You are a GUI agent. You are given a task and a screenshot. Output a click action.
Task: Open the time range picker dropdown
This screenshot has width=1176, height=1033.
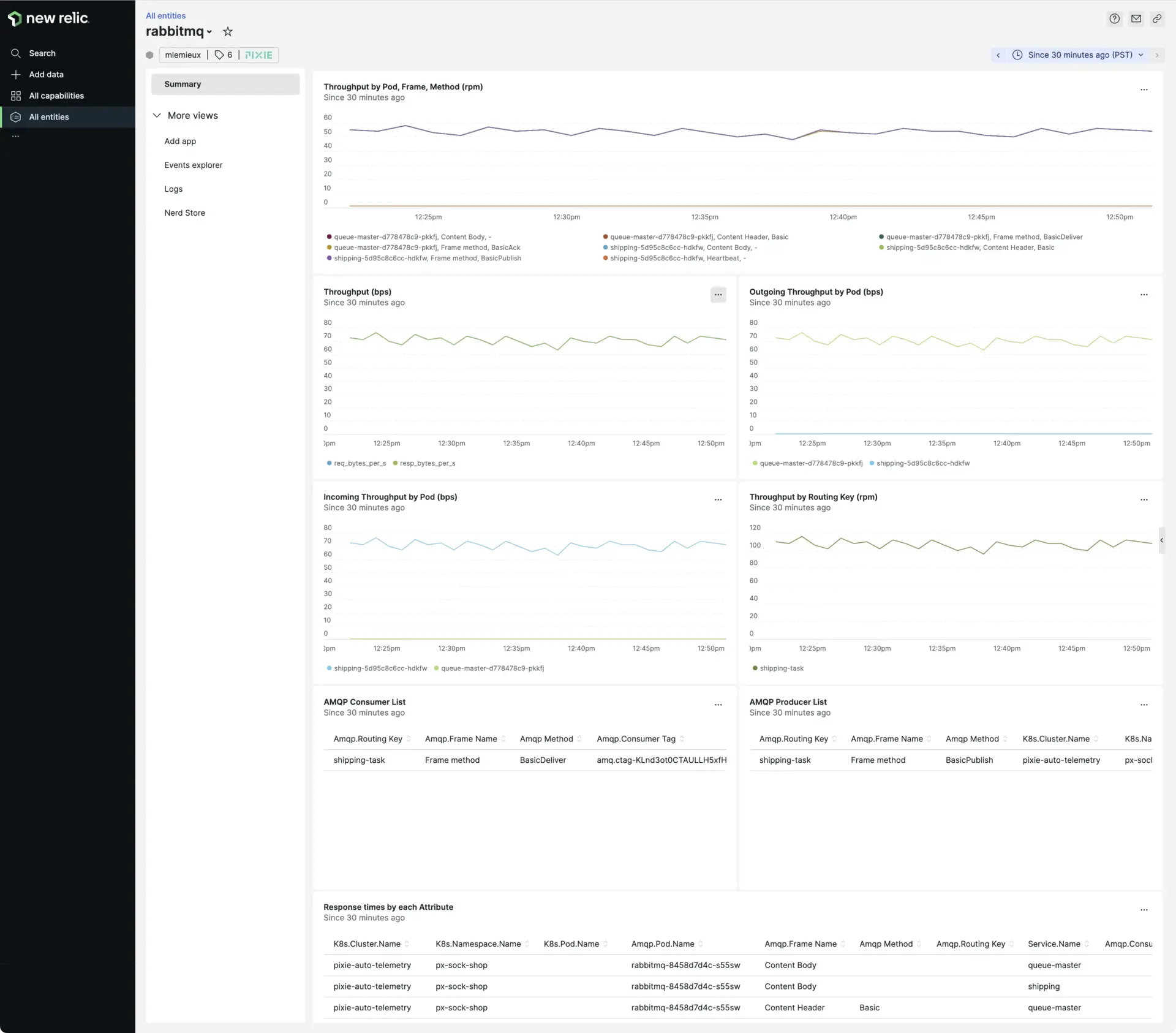(x=1079, y=55)
